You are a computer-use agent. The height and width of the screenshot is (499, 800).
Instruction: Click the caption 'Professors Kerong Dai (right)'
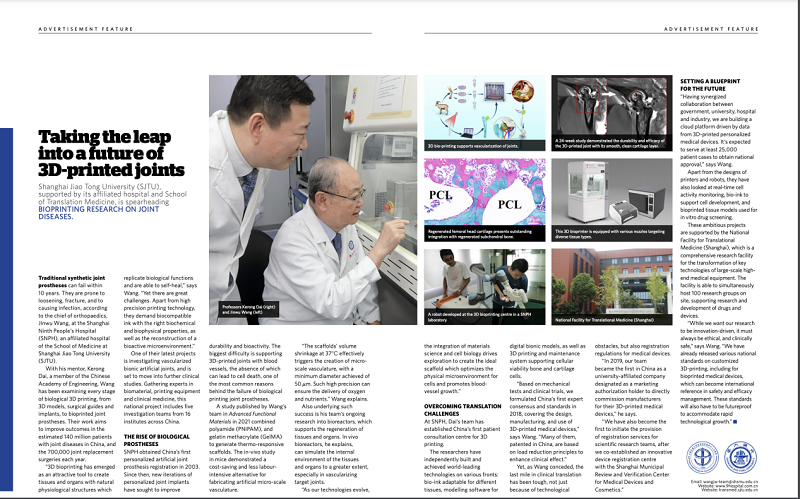tap(248, 309)
